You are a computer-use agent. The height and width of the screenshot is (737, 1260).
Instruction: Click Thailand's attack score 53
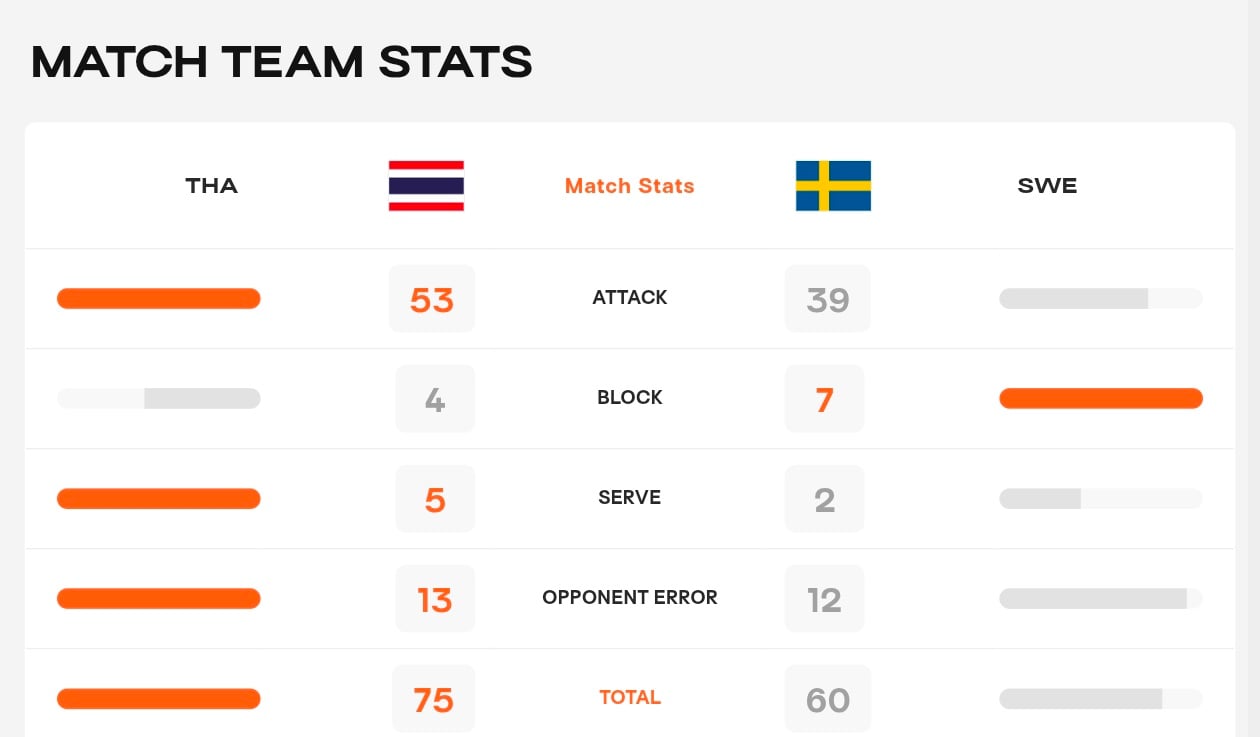pos(432,299)
